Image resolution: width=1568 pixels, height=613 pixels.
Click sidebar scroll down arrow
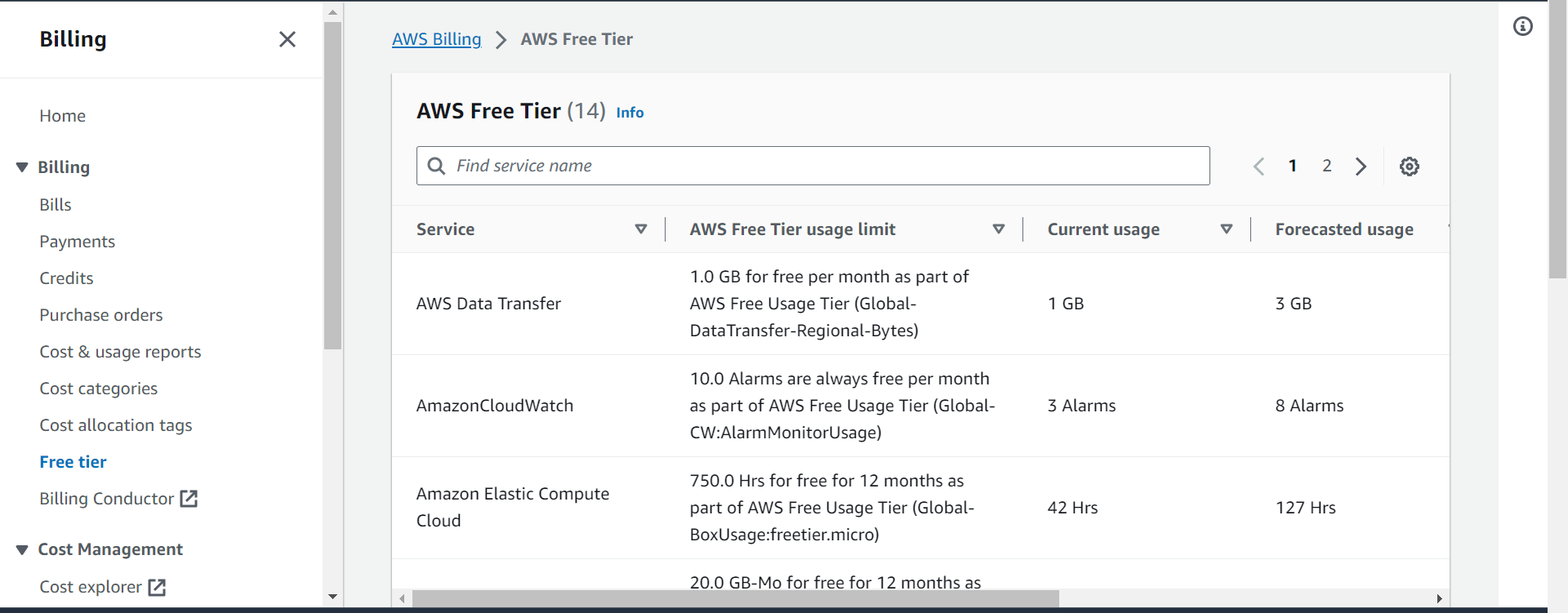coord(332,597)
